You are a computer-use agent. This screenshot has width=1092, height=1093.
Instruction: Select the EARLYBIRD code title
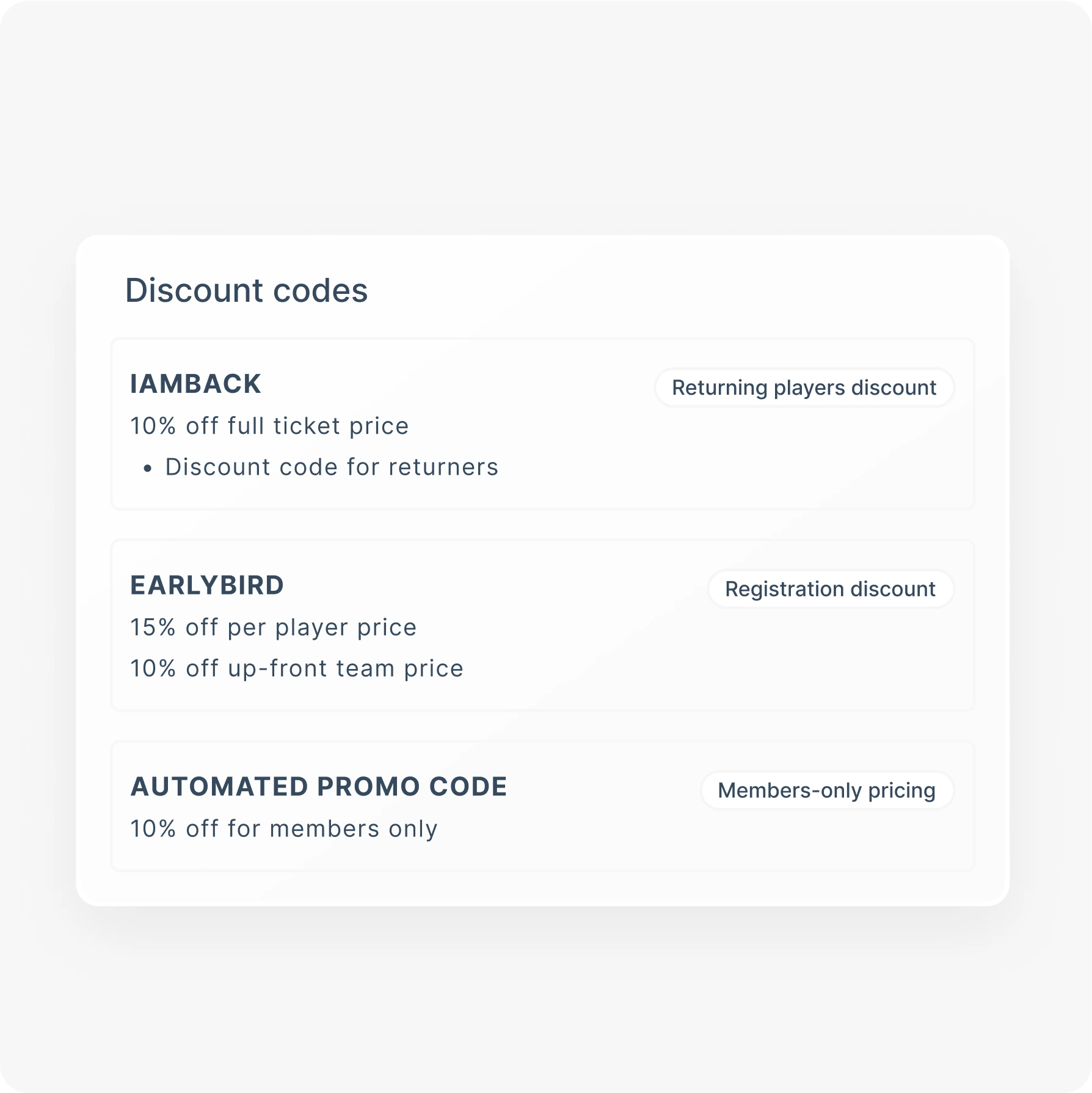207,585
